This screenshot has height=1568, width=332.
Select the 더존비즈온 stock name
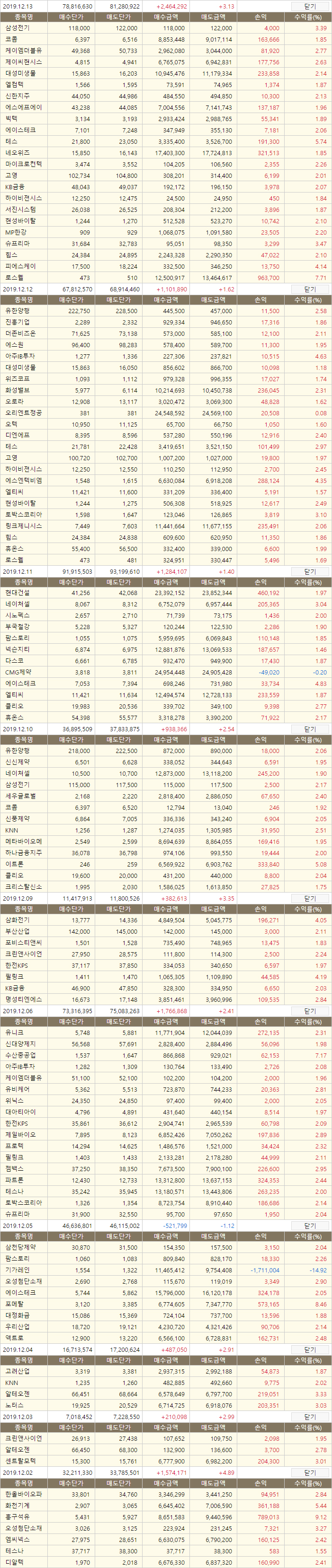tap(21, 333)
